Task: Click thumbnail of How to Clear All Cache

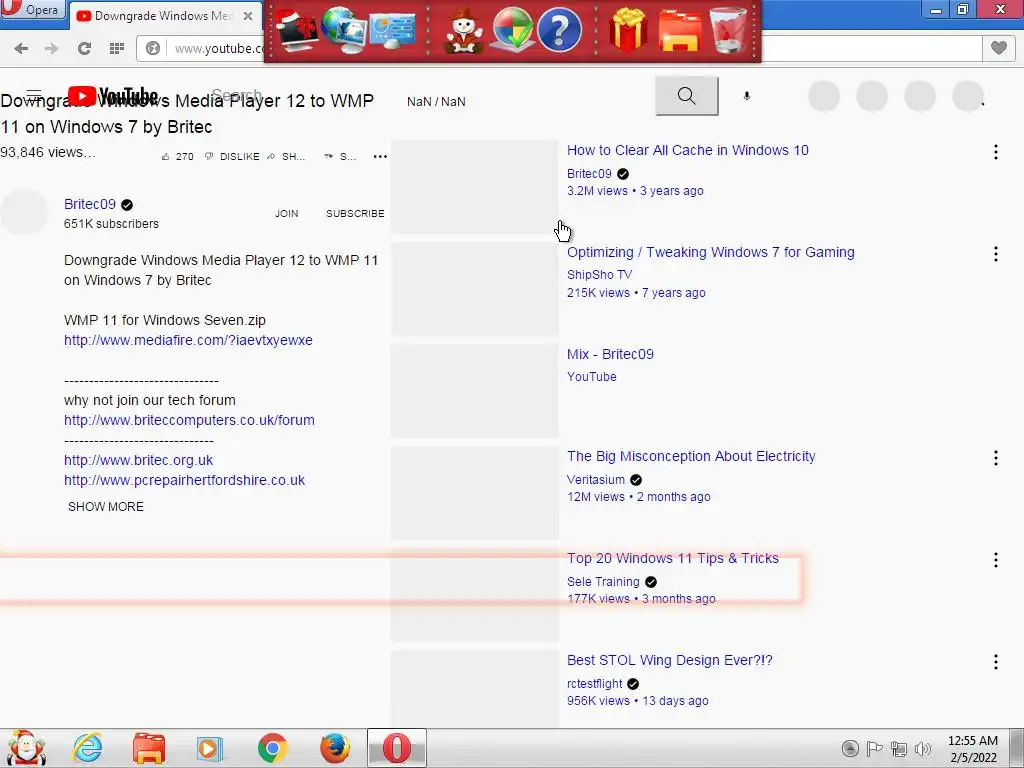Action: (x=475, y=187)
